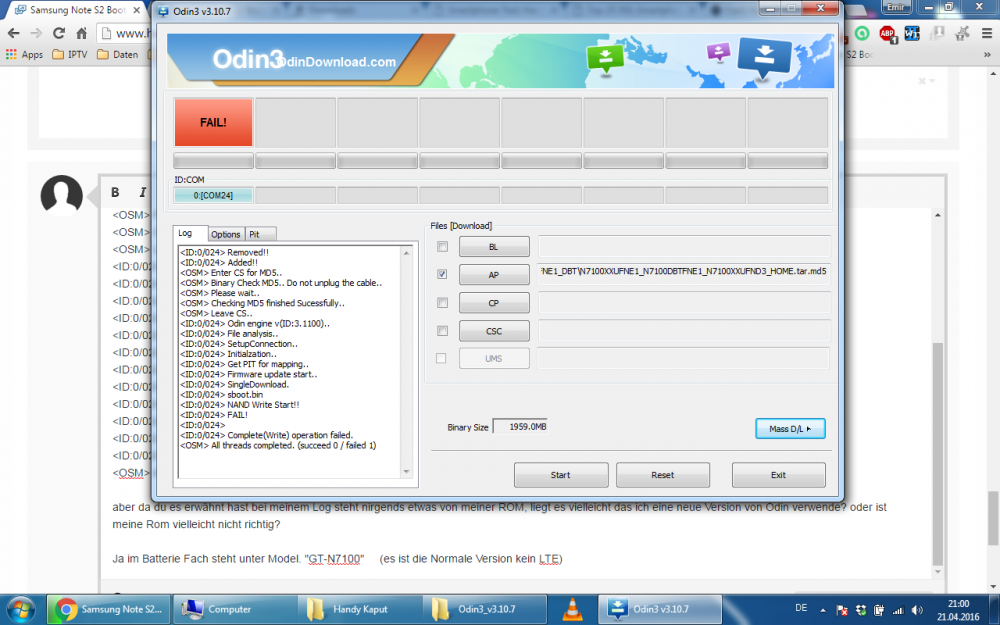Enable the BL checkbox
The height and width of the screenshot is (625, 1000).
(x=441, y=246)
